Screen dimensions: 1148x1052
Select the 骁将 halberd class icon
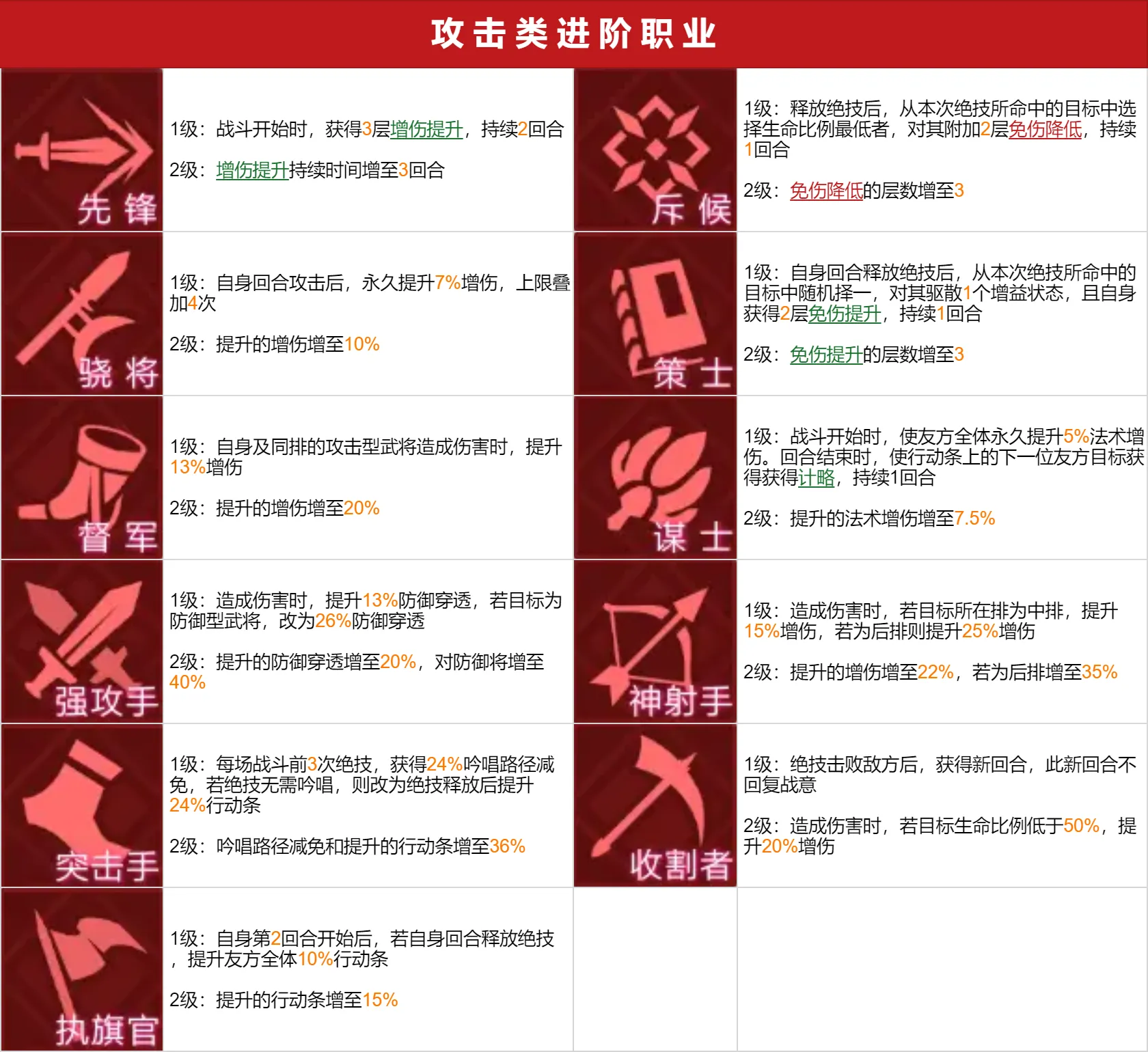[x=82, y=314]
